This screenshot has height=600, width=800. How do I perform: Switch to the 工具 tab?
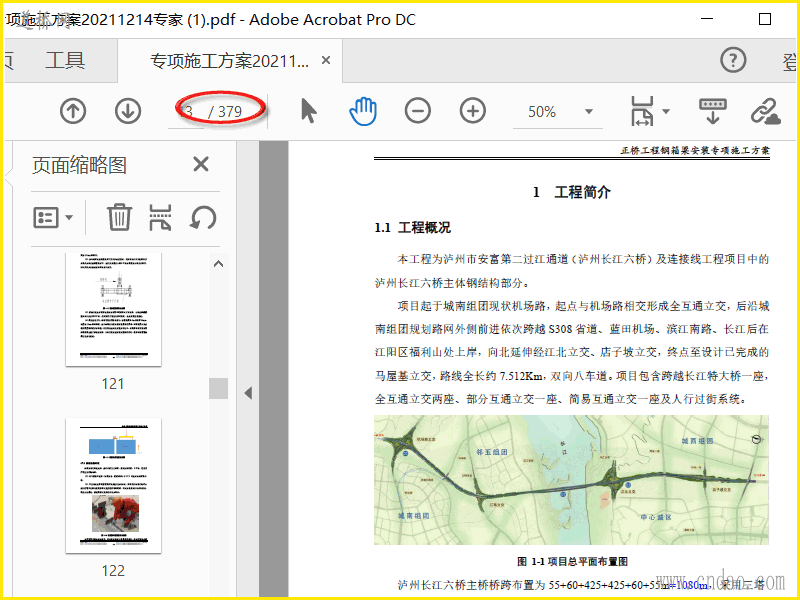[x=65, y=61]
